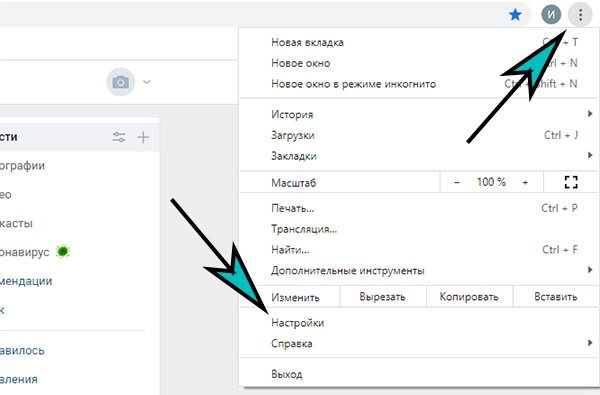Open Новое окно в режиме инкогнито
Viewport: 600px width, 395px height.
tap(419, 84)
